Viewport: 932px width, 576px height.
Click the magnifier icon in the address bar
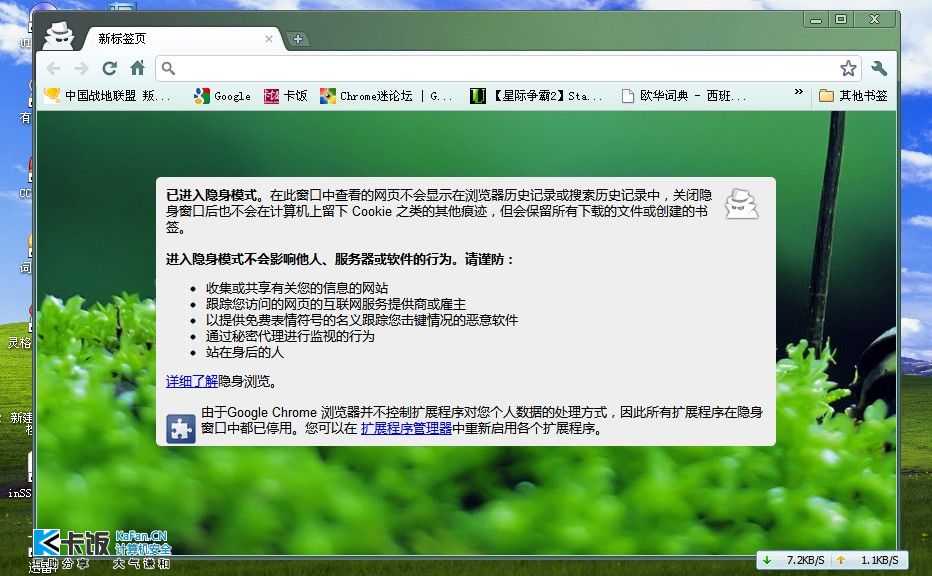(168, 69)
